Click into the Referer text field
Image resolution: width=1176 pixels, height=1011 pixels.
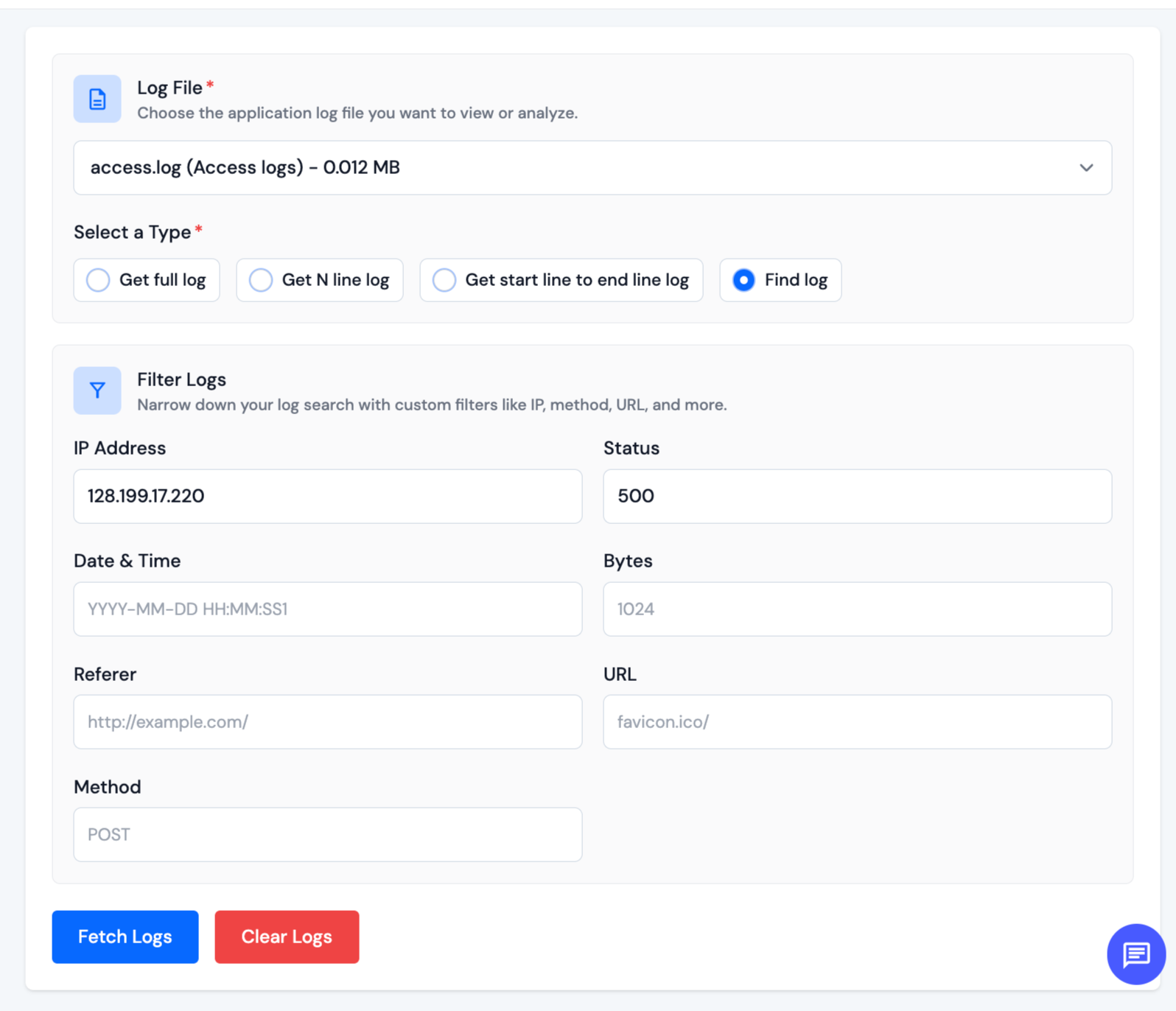point(327,722)
